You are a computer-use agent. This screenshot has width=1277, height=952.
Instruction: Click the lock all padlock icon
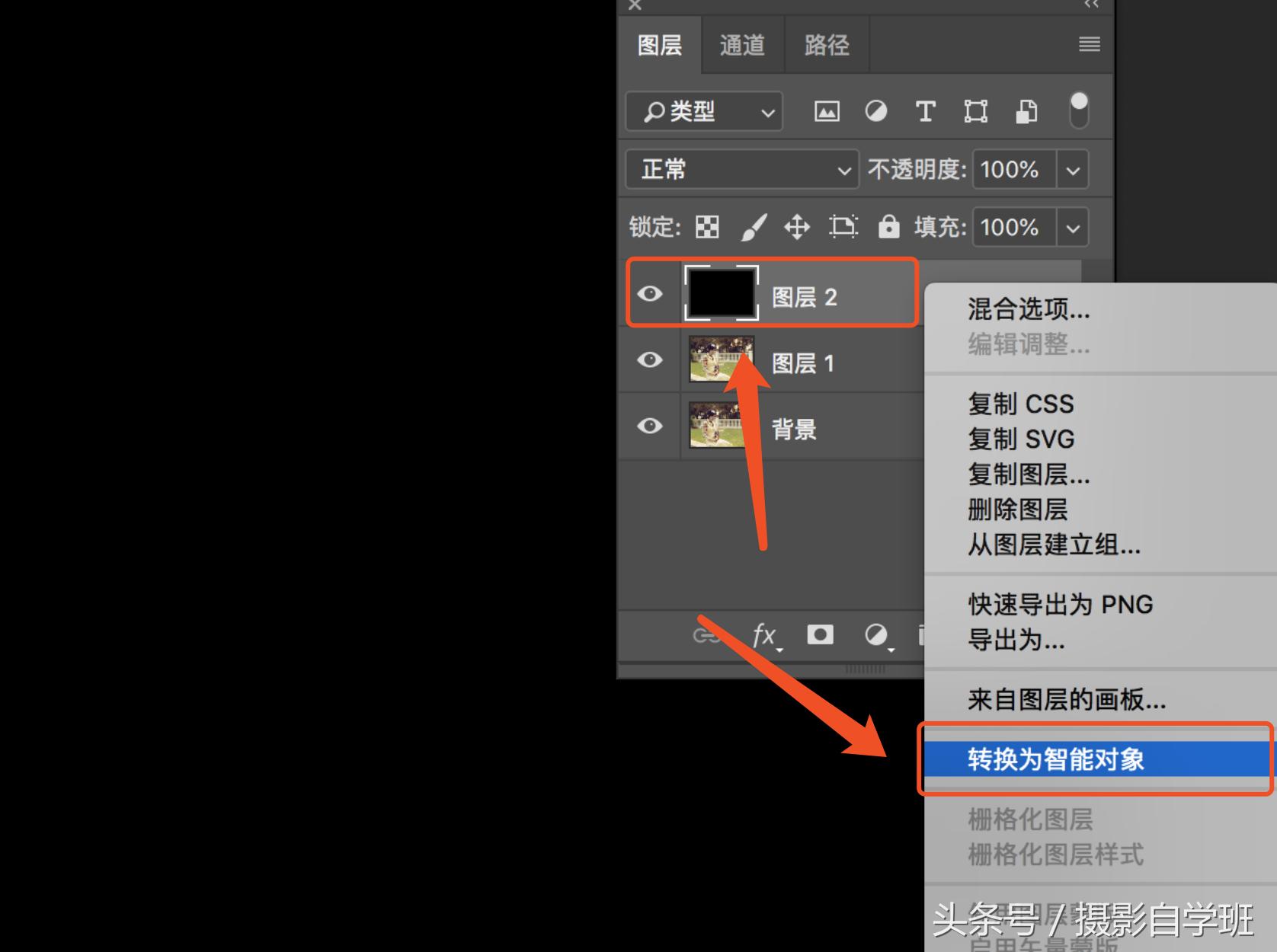(889, 227)
